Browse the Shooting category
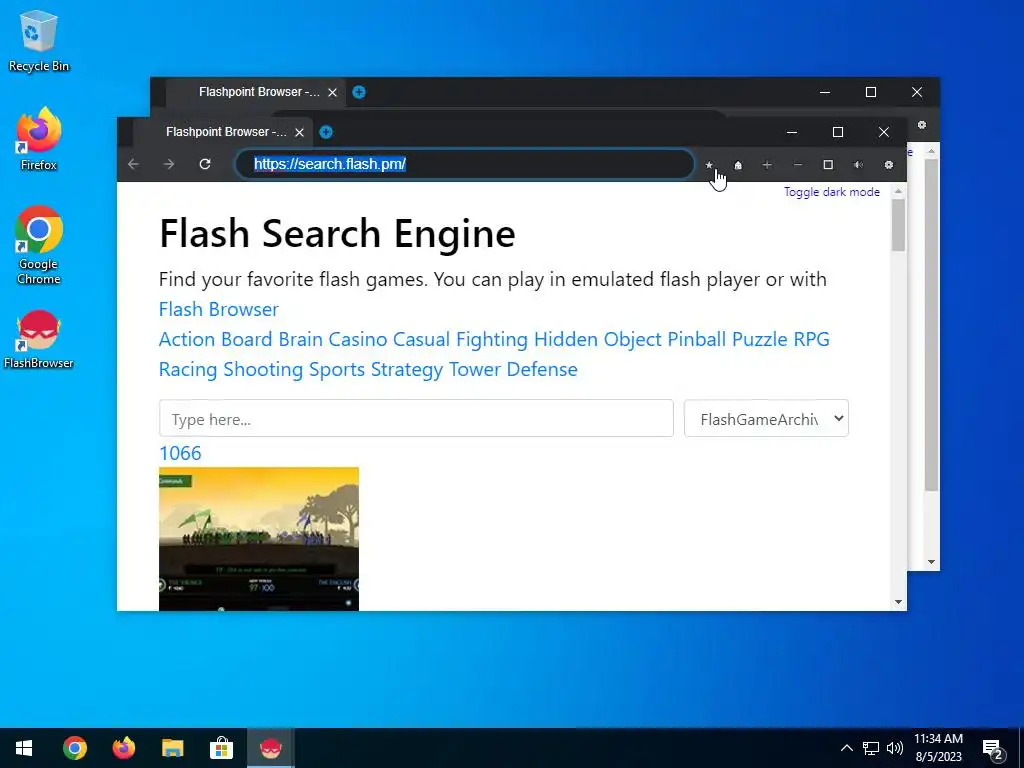This screenshot has height=768, width=1024. (263, 369)
